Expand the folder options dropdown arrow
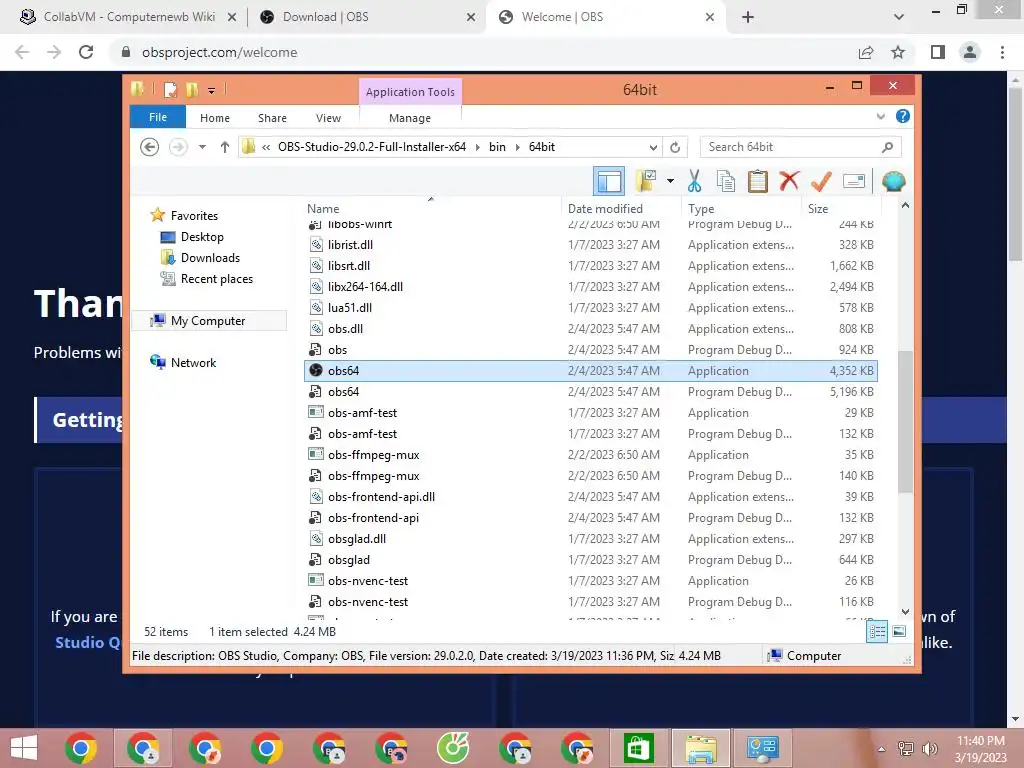The width and height of the screenshot is (1024, 768). [670, 181]
